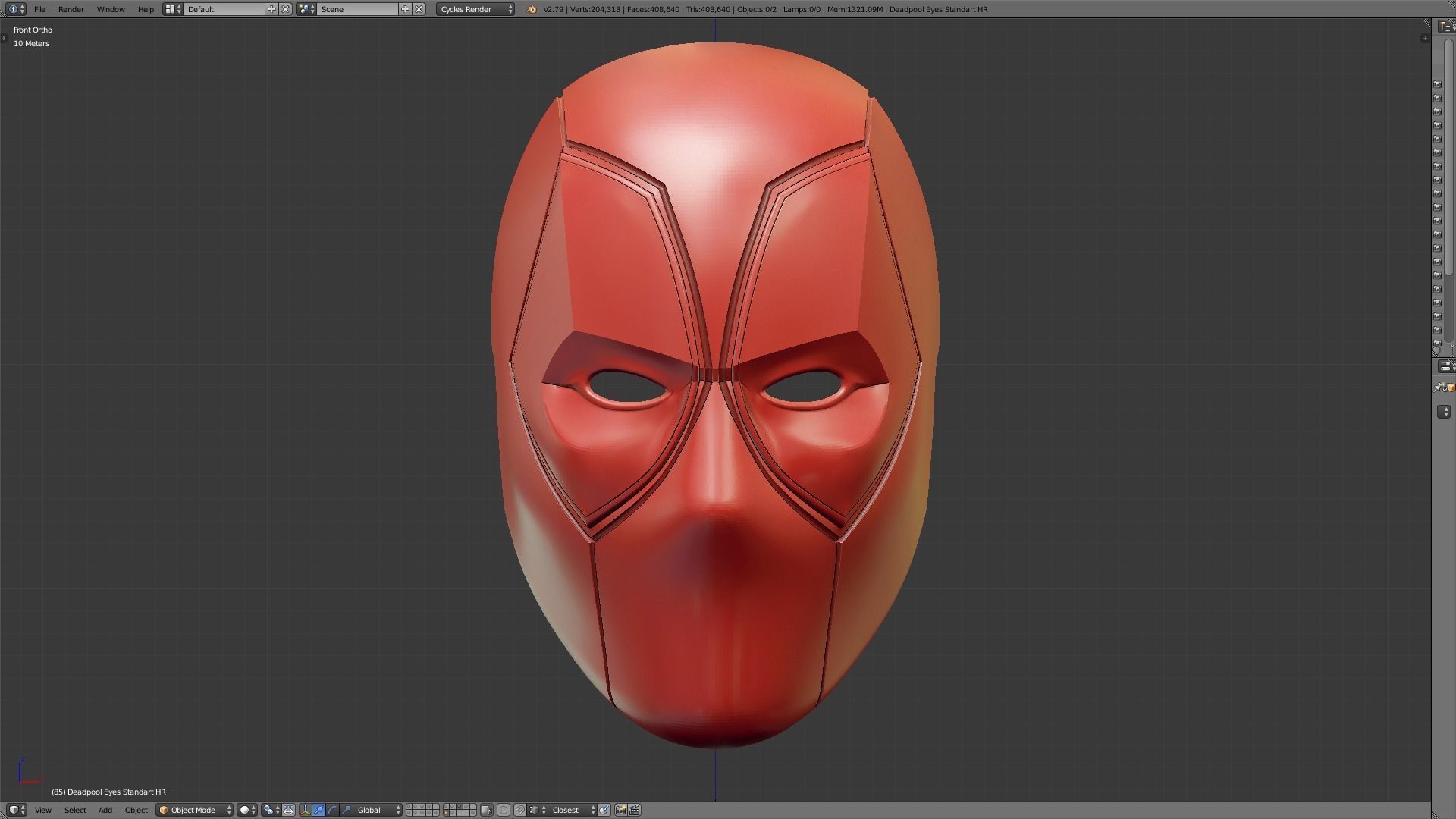Open the Cycles Render engine dropdown
1456x819 pixels.
475,9
